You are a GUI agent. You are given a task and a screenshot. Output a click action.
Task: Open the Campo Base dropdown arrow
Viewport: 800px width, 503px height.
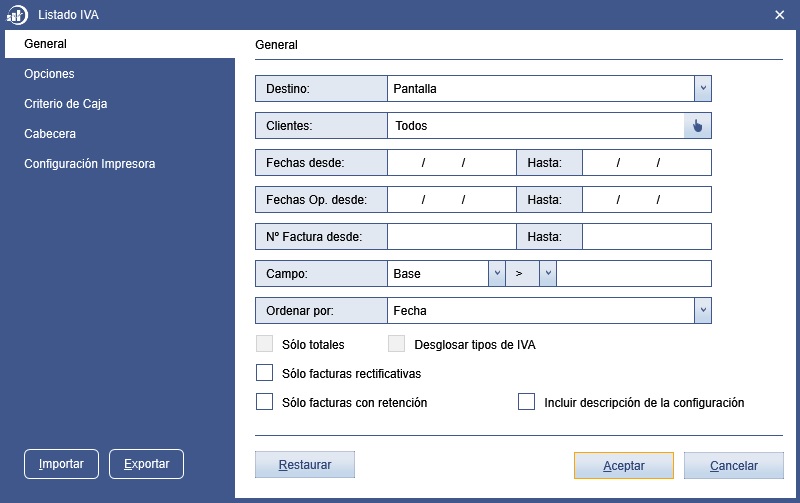[496, 273]
